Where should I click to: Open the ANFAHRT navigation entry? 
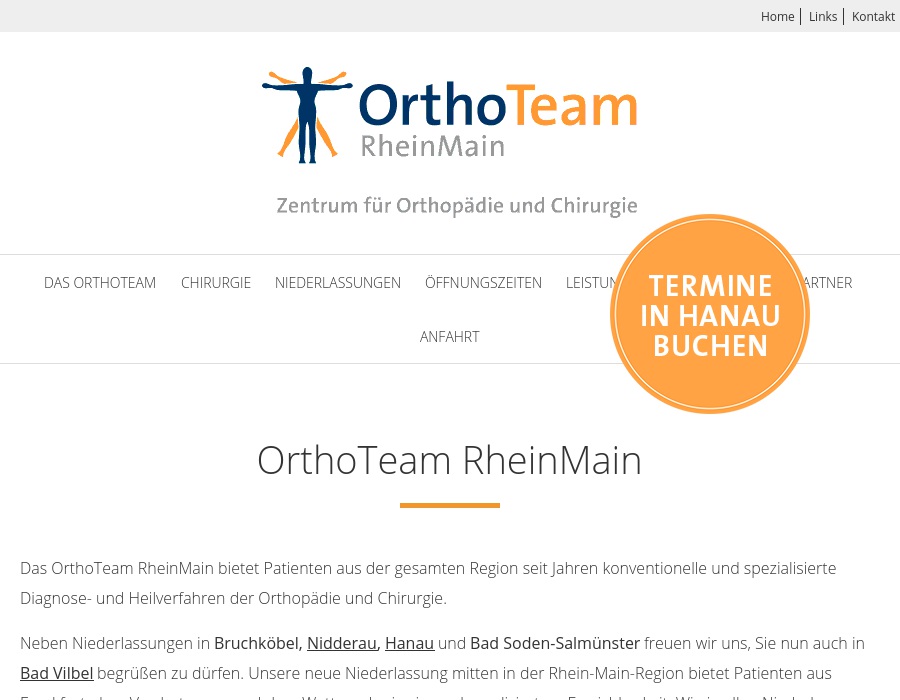click(449, 336)
